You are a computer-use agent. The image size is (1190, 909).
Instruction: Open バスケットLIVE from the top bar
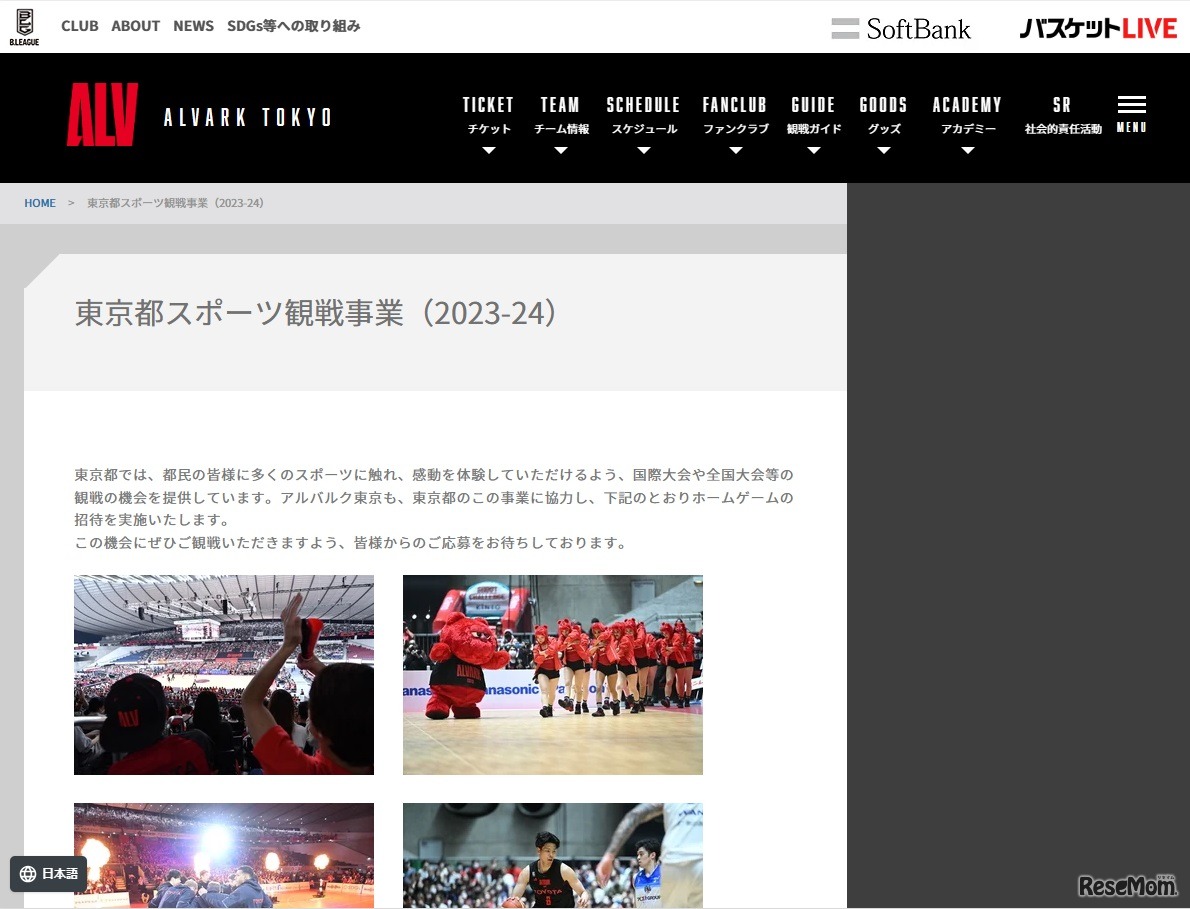coord(1095,28)
